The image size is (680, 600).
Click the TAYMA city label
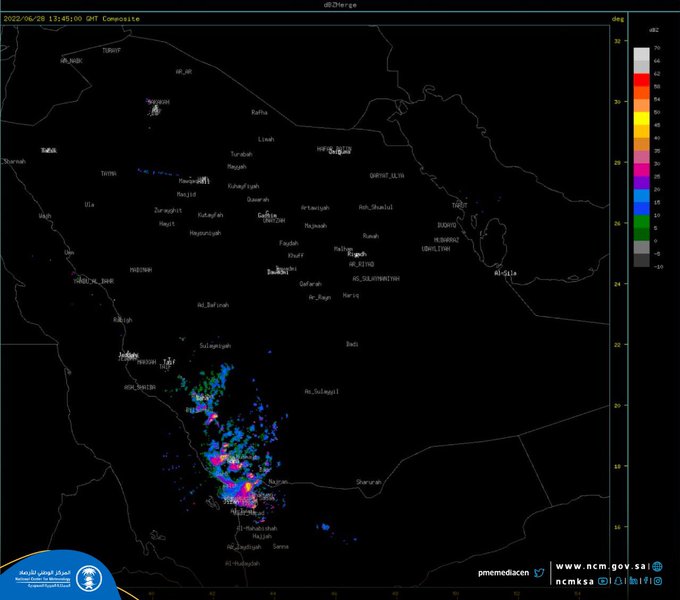tap(108, 173)
